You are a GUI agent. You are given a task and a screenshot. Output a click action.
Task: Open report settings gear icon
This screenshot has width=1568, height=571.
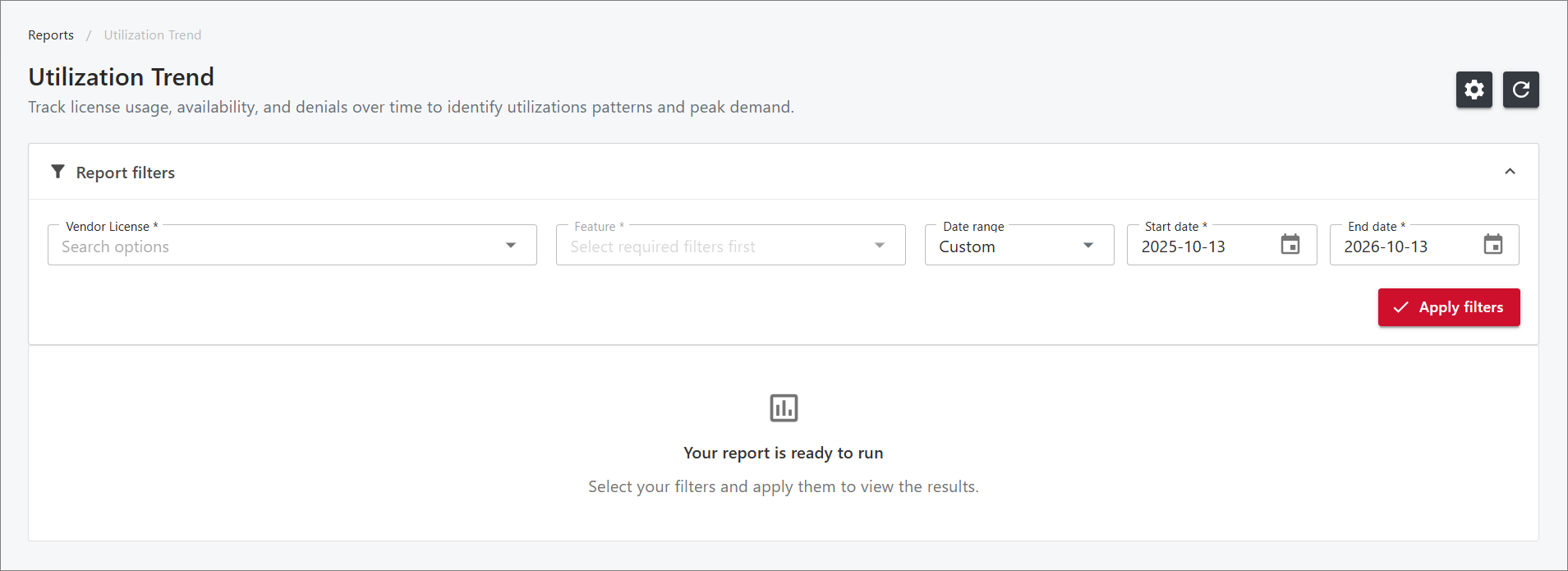click(x=1474, y=90)
